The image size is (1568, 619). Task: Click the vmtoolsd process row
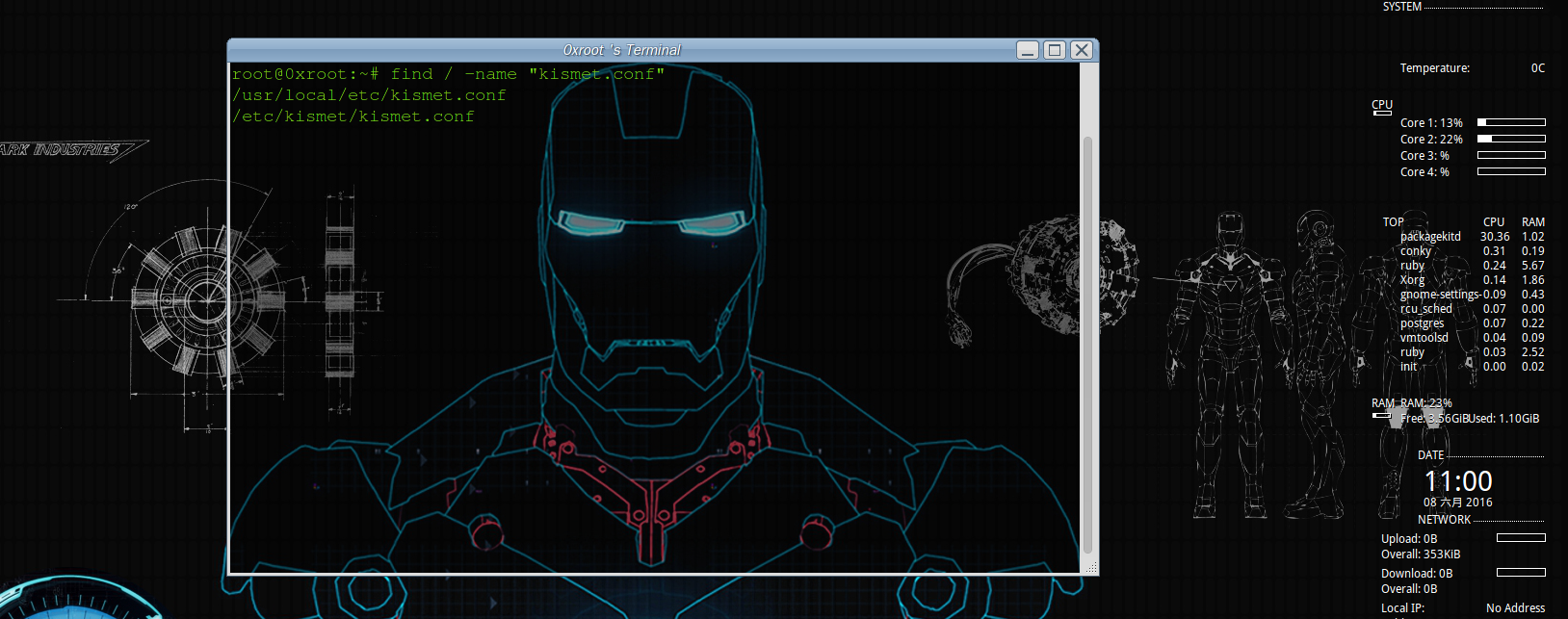[x=1473, y=338]
